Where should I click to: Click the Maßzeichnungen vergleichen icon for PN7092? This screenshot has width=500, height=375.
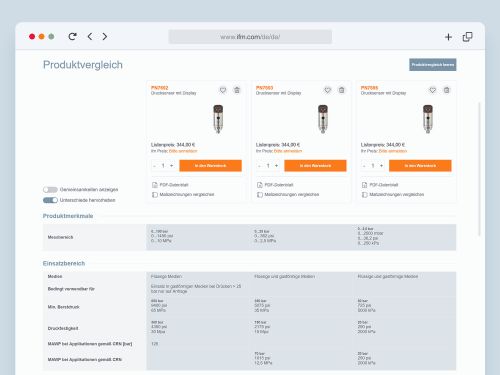coord(155,194)
